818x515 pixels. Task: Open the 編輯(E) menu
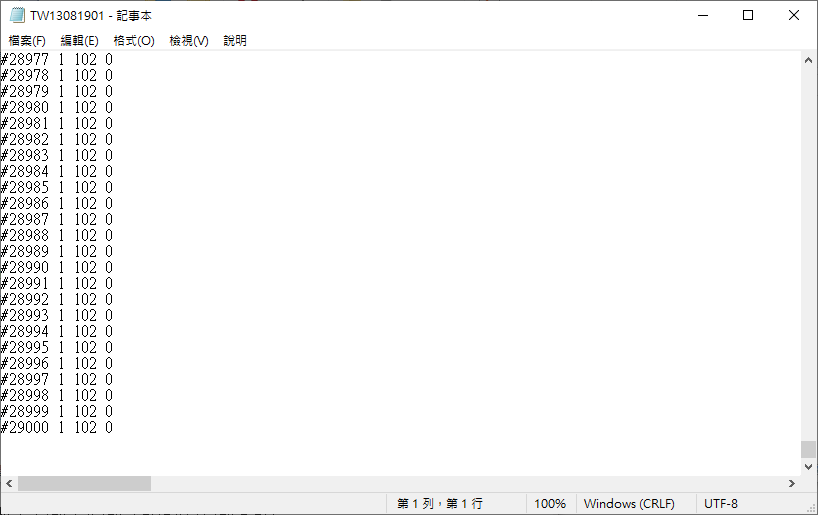(x=79, y=41)
